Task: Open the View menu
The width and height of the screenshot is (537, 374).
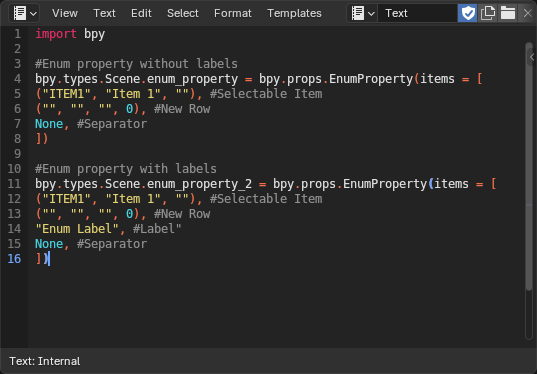Action: pos(65,13)
